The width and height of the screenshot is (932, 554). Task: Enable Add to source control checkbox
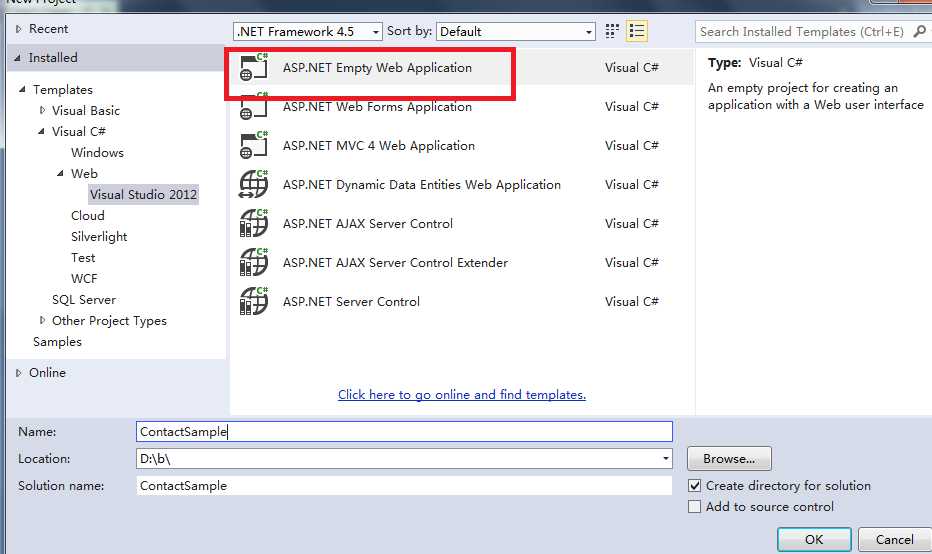[694, 506]
